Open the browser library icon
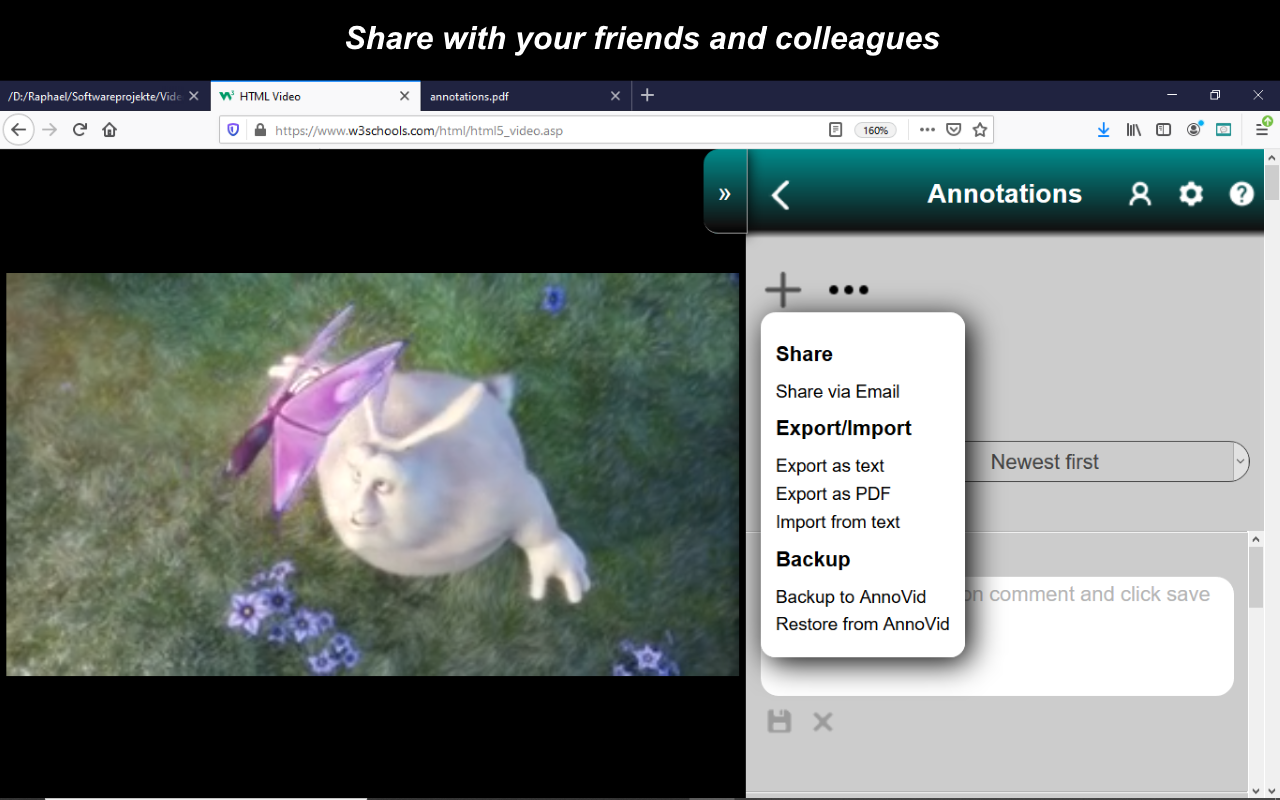This screenshot has width=1280, height=800. click(x=1134, y=130)
